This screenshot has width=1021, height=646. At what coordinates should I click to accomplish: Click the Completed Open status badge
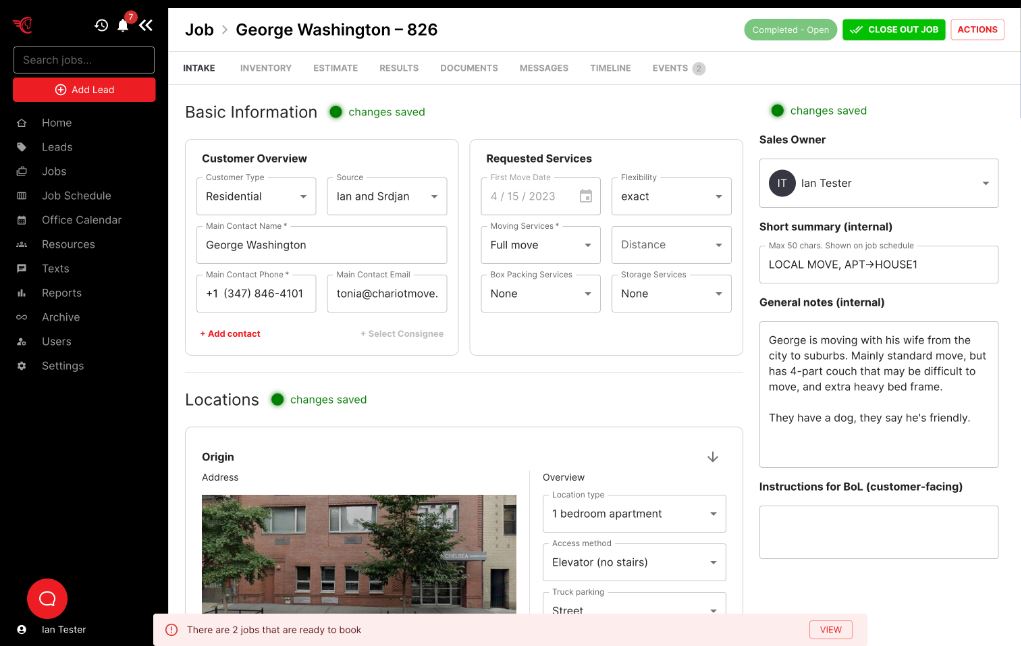[790, 30]
